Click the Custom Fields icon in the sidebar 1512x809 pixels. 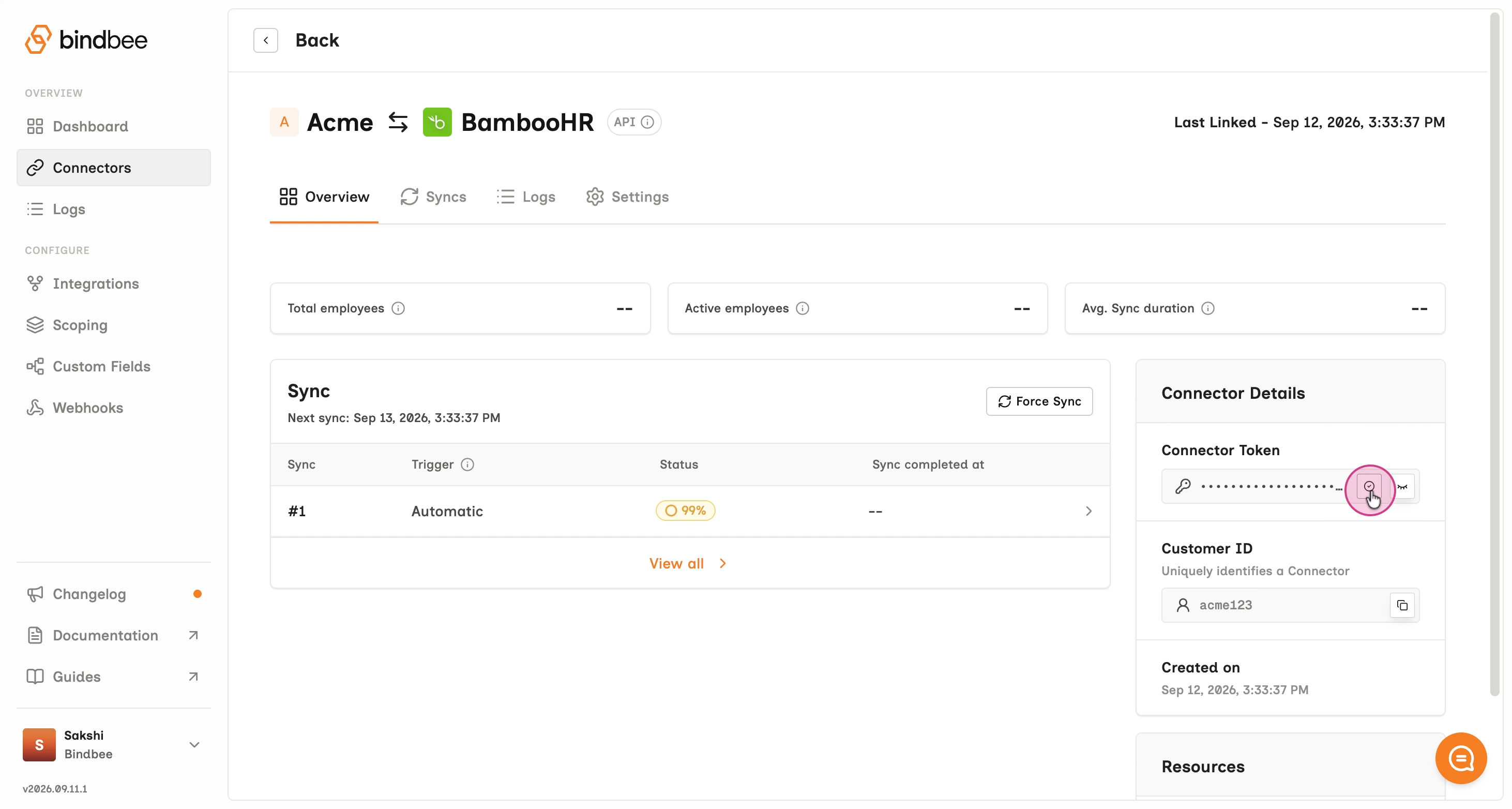35,366
